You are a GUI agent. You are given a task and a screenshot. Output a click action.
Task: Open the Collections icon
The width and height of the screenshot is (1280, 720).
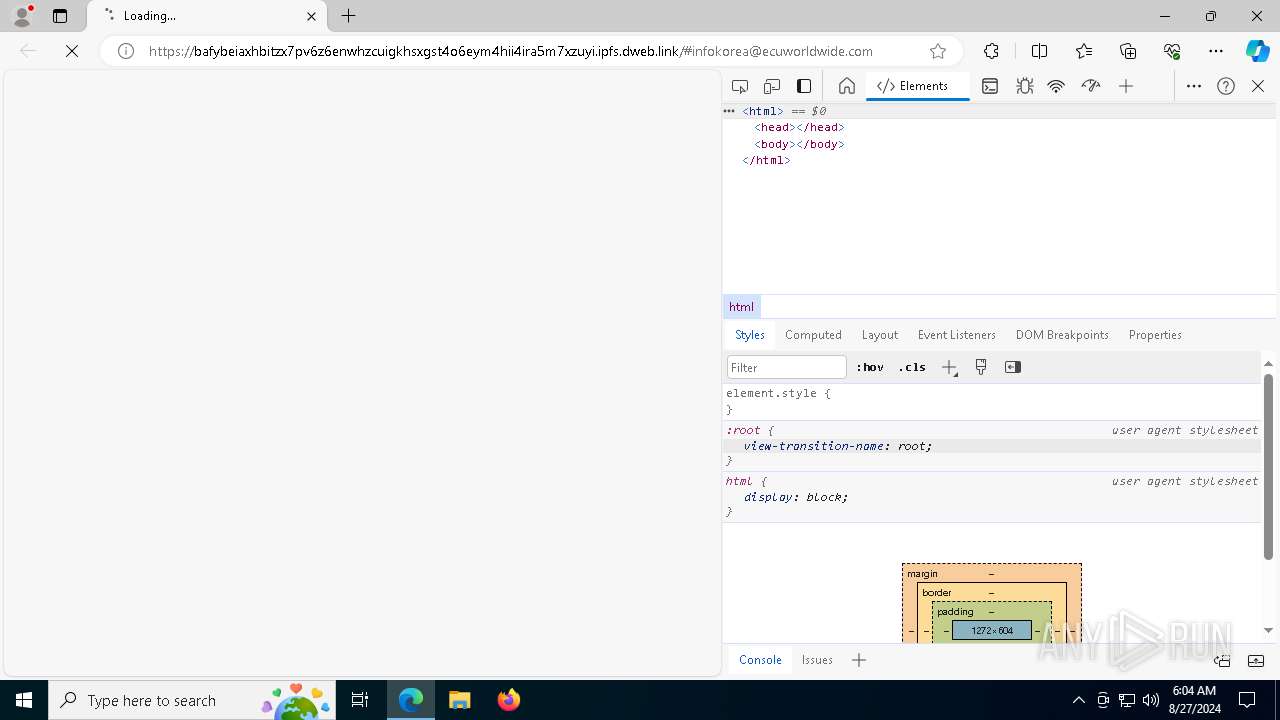click(x=1128, y=51)
